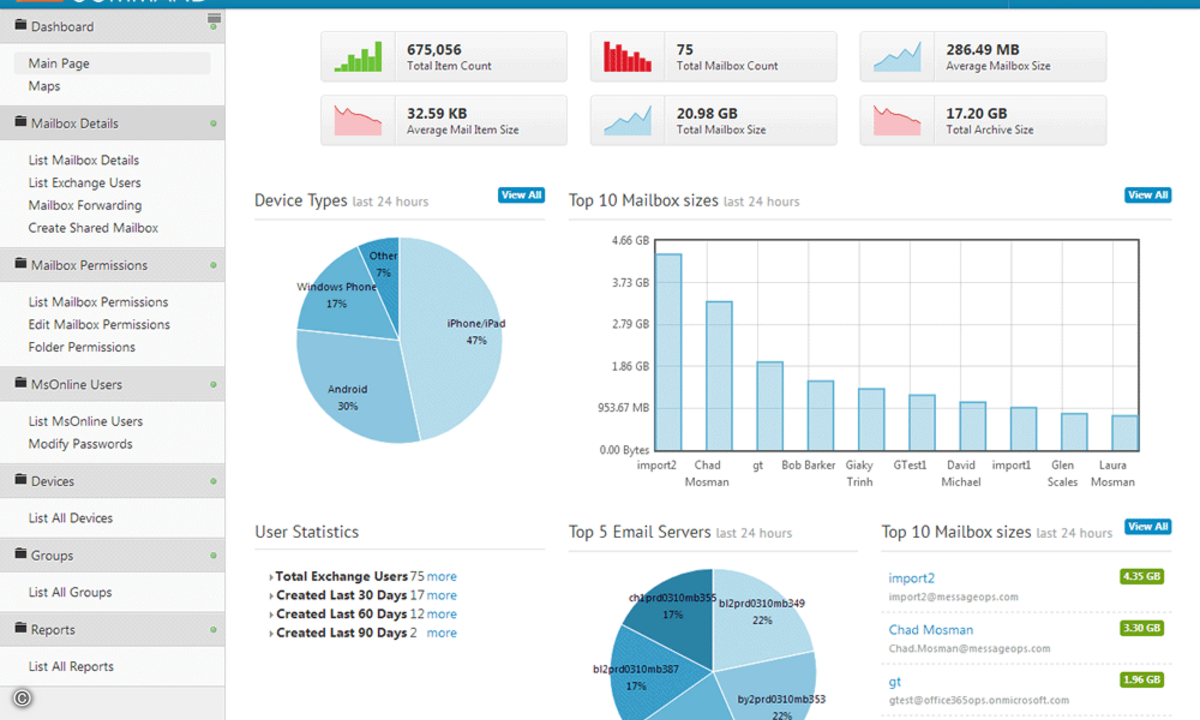The width and height of the screenshot is (1200, 720).
Task: Open Create Shared Mailbox page
Action: pyautogui.click(x=93, y=228)
